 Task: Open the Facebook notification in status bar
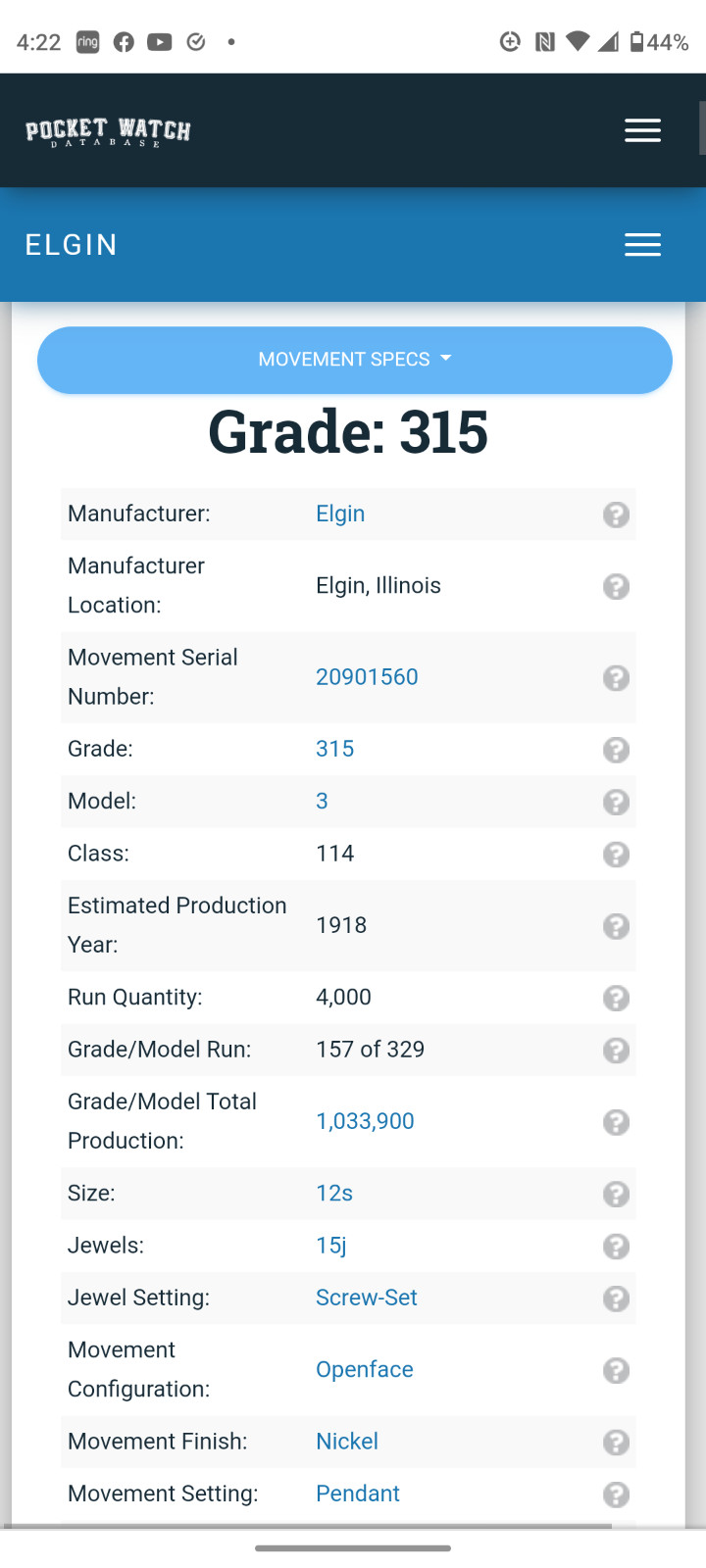coord(124,42)
